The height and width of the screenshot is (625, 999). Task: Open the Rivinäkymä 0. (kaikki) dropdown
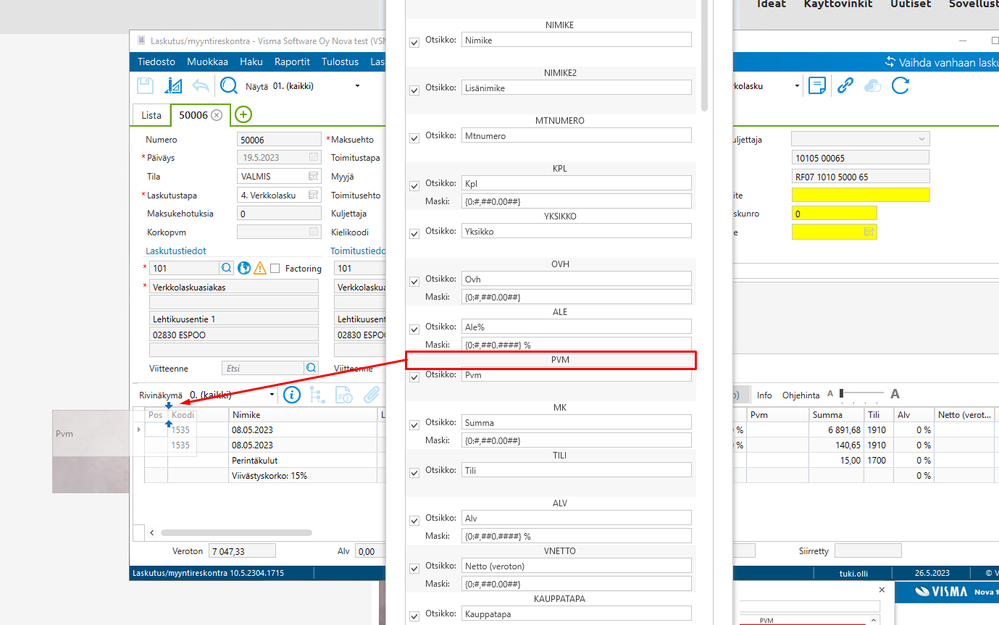pyautogui.click(x=272, y=395)
